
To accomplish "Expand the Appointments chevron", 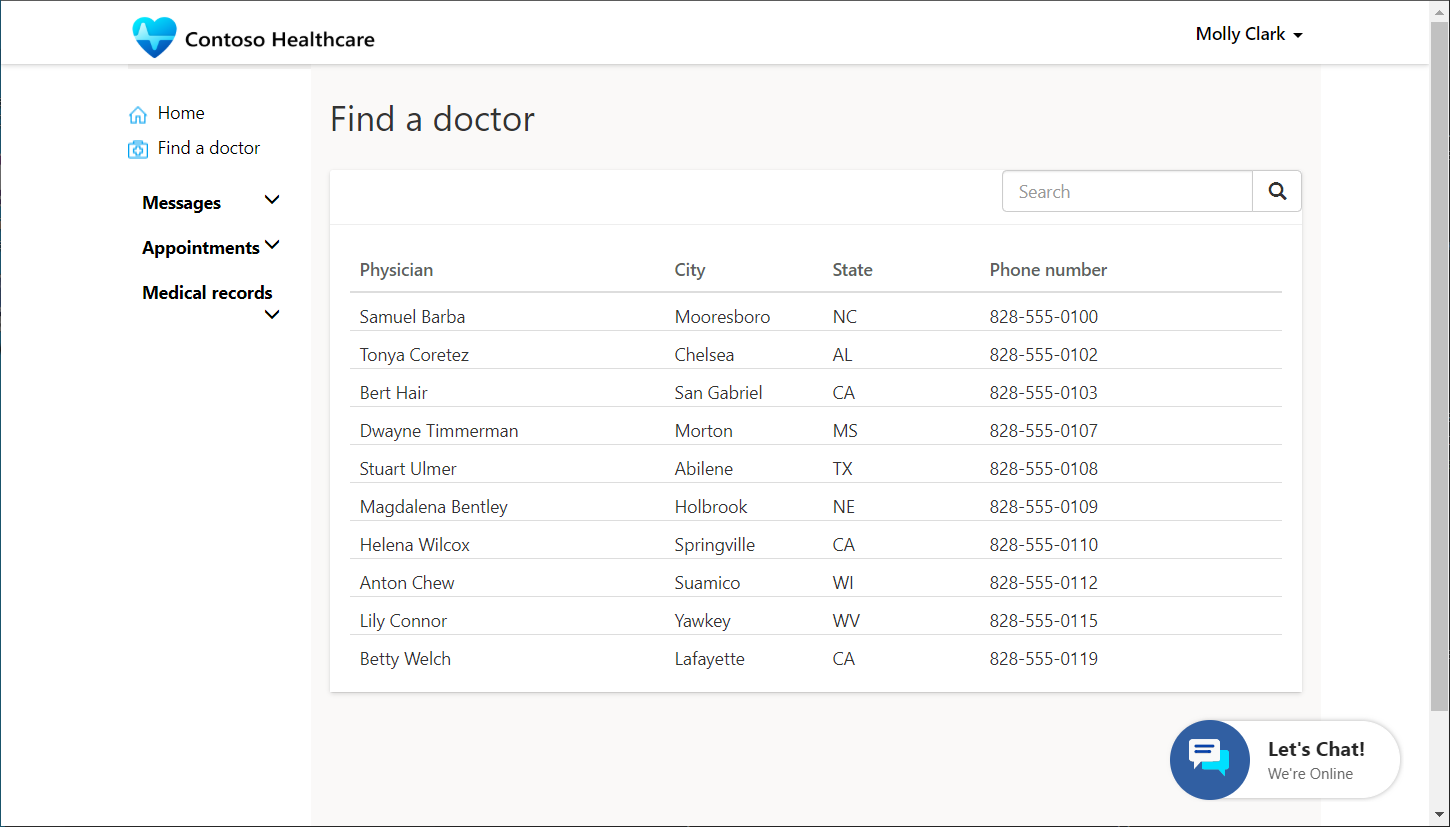I will (272, 245).
